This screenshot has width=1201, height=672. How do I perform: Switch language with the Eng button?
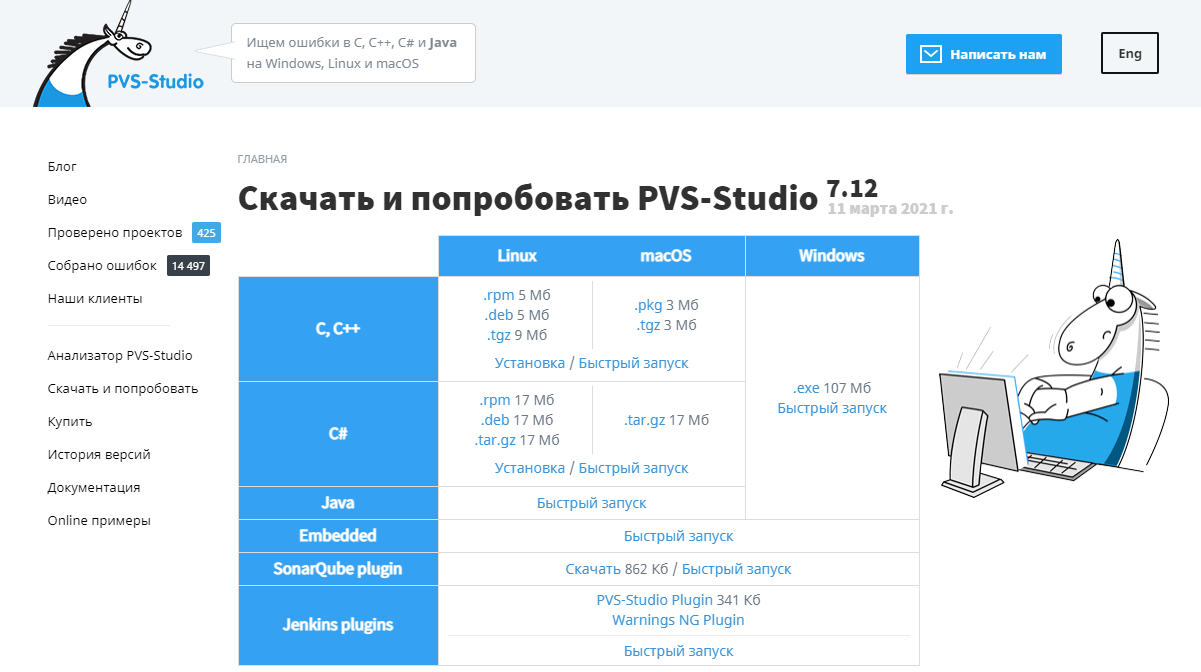tap(1129, 54)
